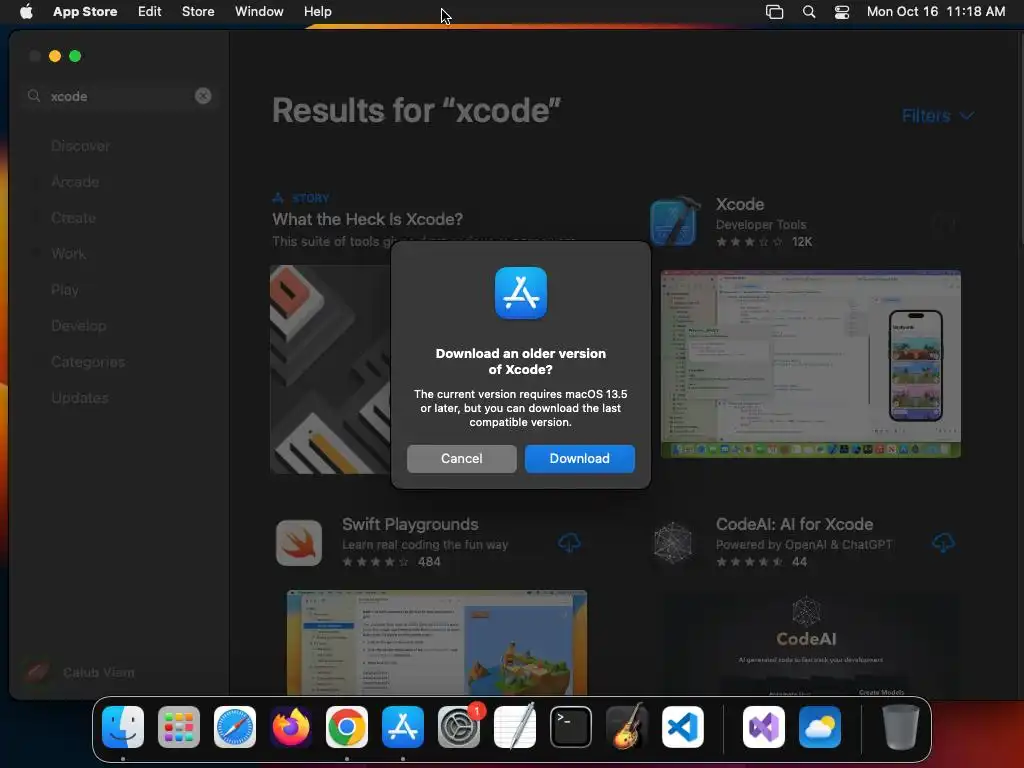Open the Calub Viam account profile
Image resolution: width=1024 pixels, height=768 pixels.
pos(78,672)
